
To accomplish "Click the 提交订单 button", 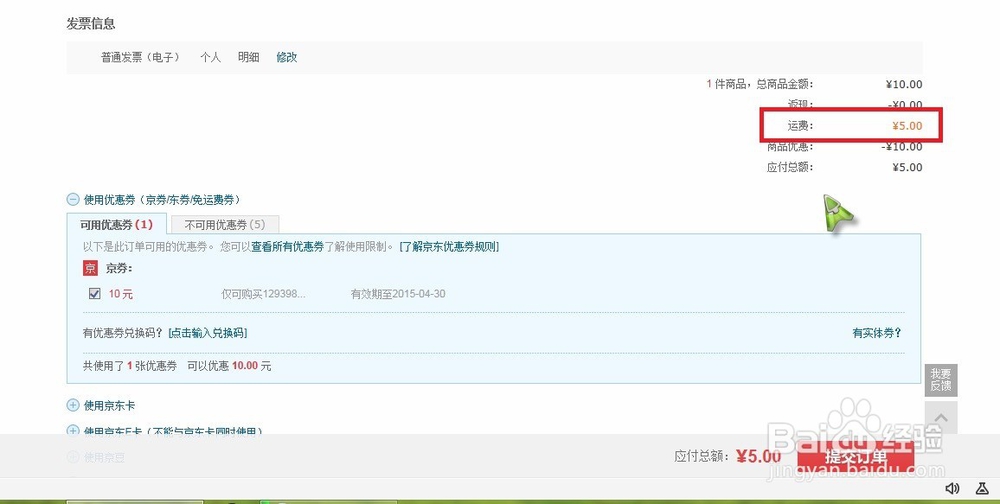I will point(855,457).
